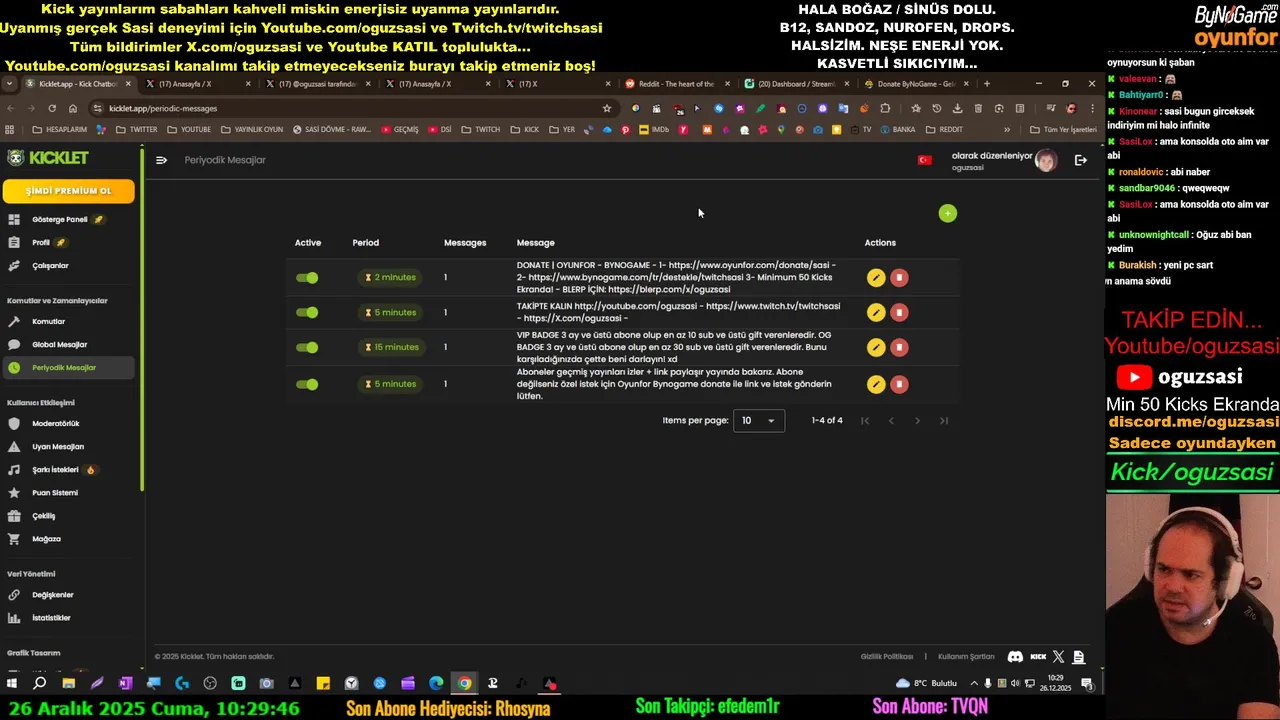Click the logout icon in header
1280x720 pixels.
pyautogui.click(x=1081, y=160)
